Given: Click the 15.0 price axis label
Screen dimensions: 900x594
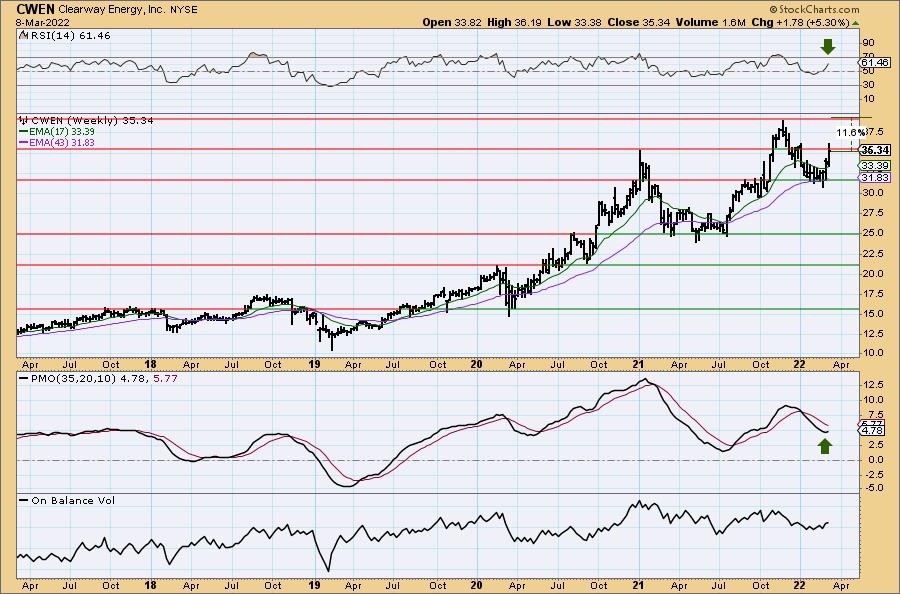Looking at the screenshot, I should (872, 314).
